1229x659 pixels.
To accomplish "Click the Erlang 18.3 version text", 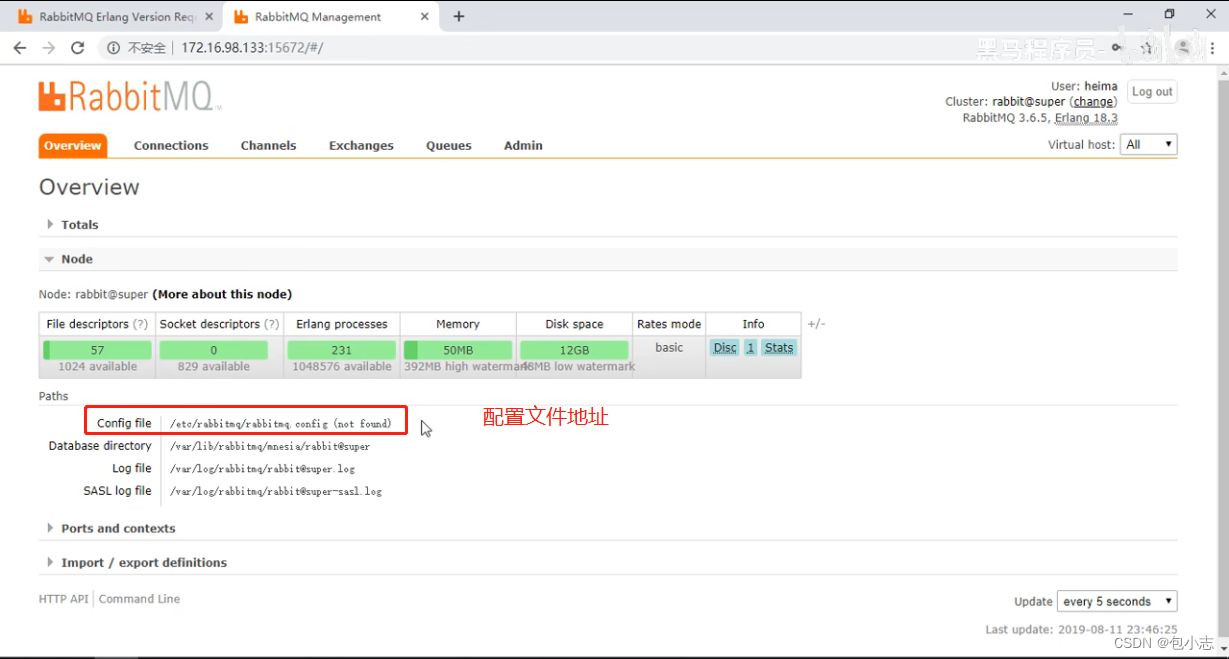I will 1086,118.
